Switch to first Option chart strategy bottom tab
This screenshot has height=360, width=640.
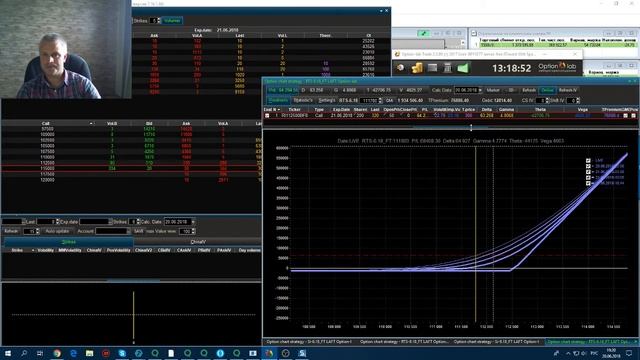click(x=309, y=342)
